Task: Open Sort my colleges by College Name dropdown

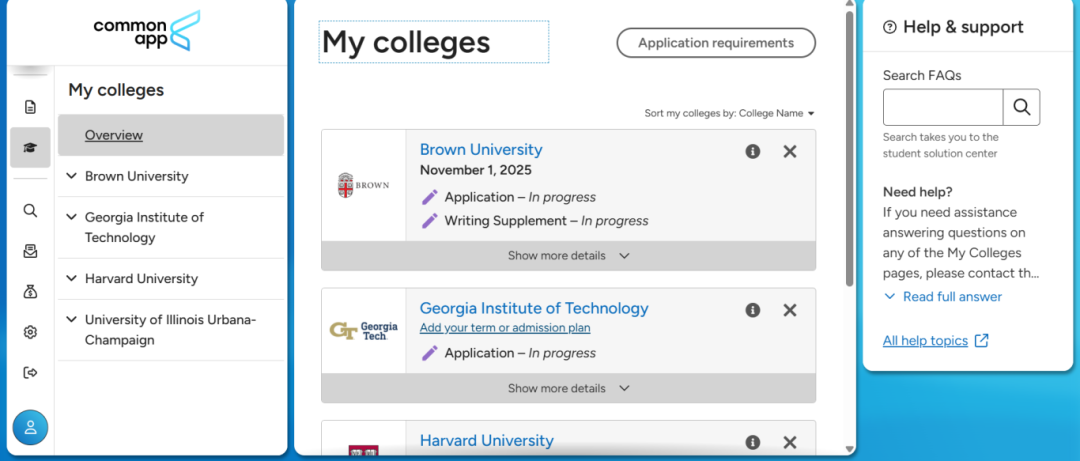Action: 729,113
